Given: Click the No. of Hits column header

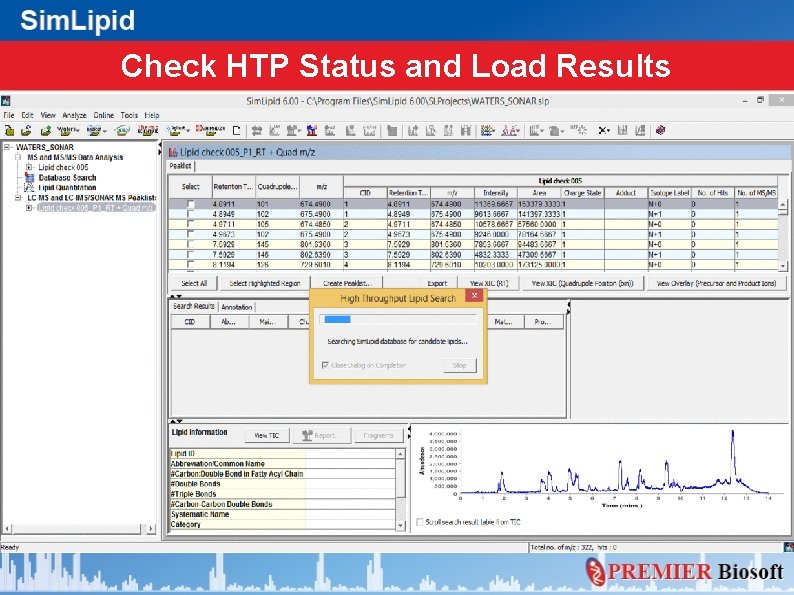Looking at the screenshot, I should (712, 193).
